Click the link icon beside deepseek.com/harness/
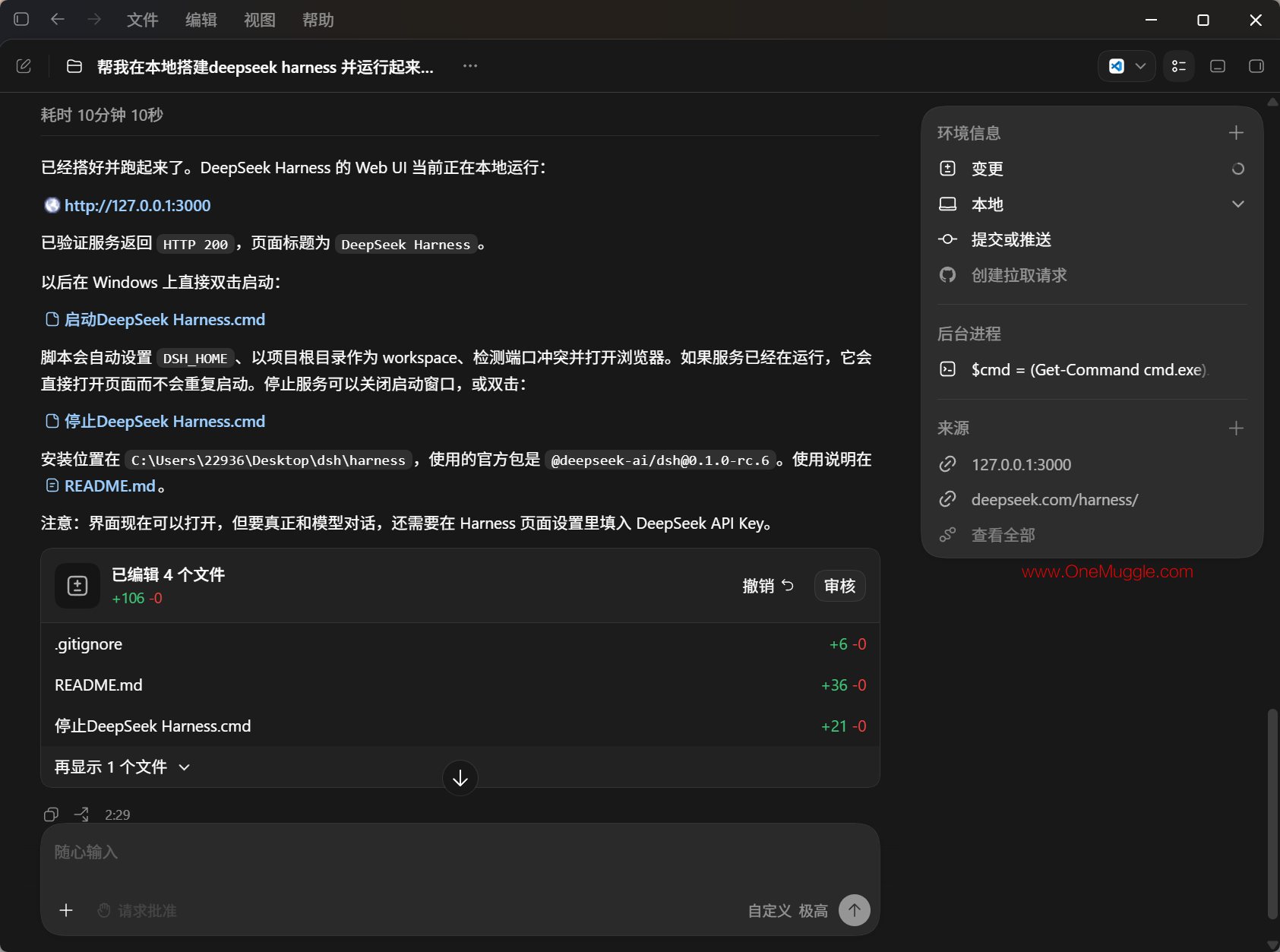The height and width of the screenshot is (952, 1280). [947, 499]
